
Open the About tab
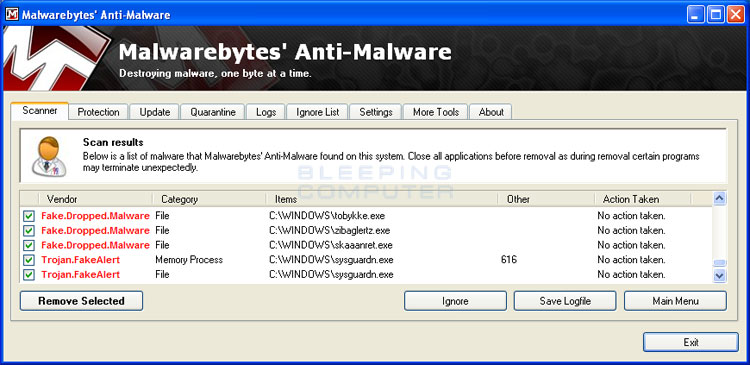click(491, 112)
